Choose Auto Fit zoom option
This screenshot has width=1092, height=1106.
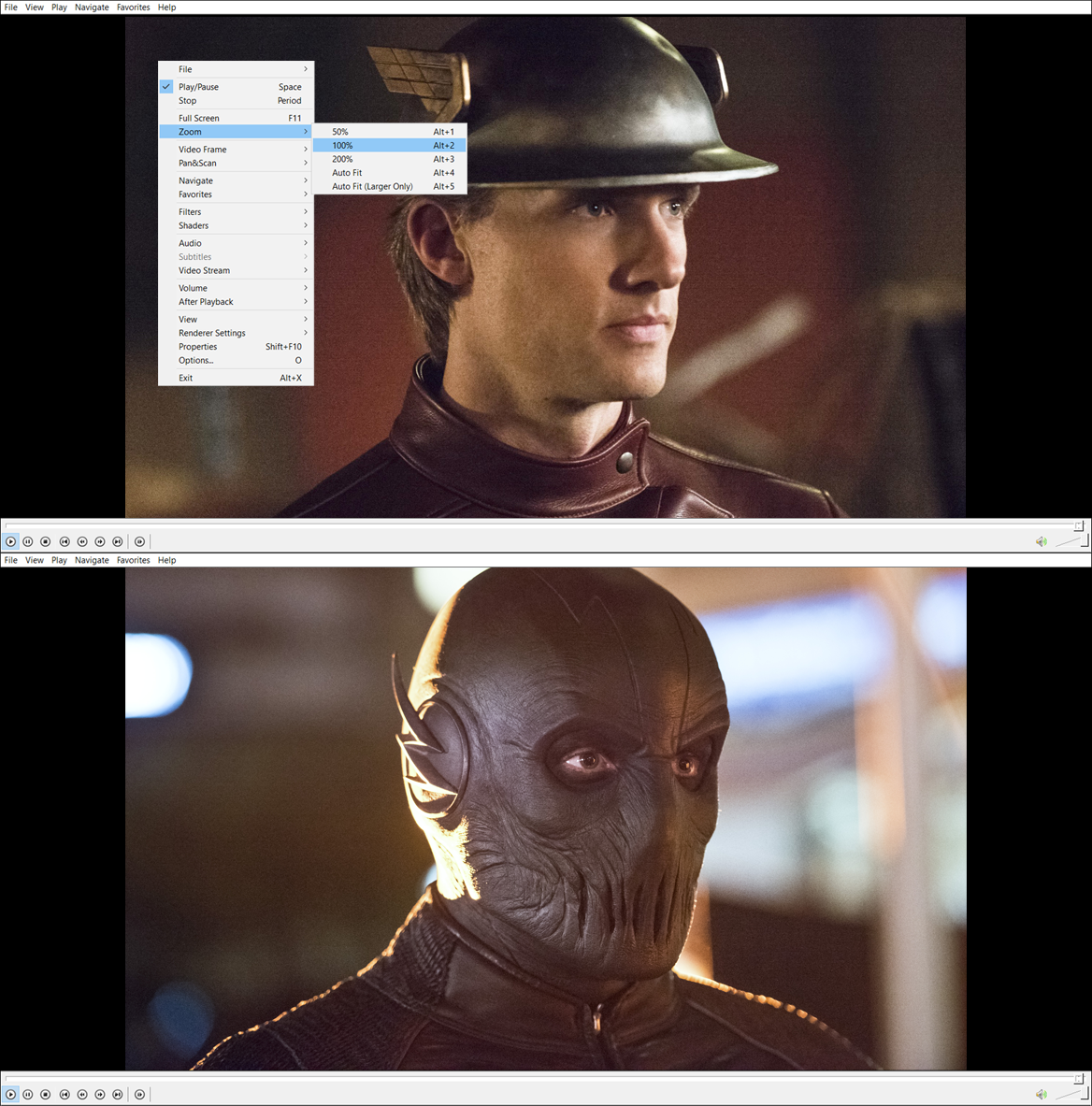[389, 173]
